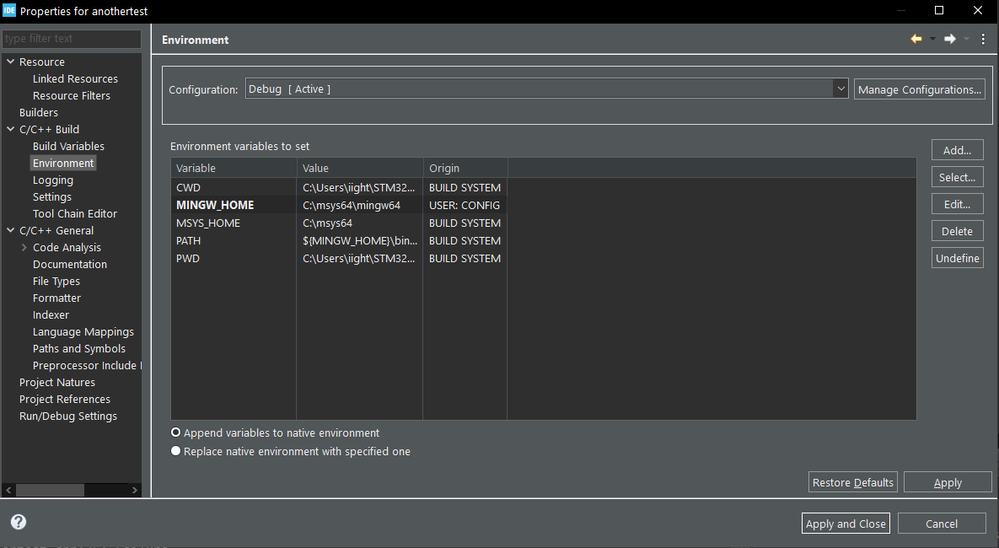This screenshot has width=999, height=548.
Task: Collapse the Resource tree node
Action: pyautogui.click(x=10, y=62)
